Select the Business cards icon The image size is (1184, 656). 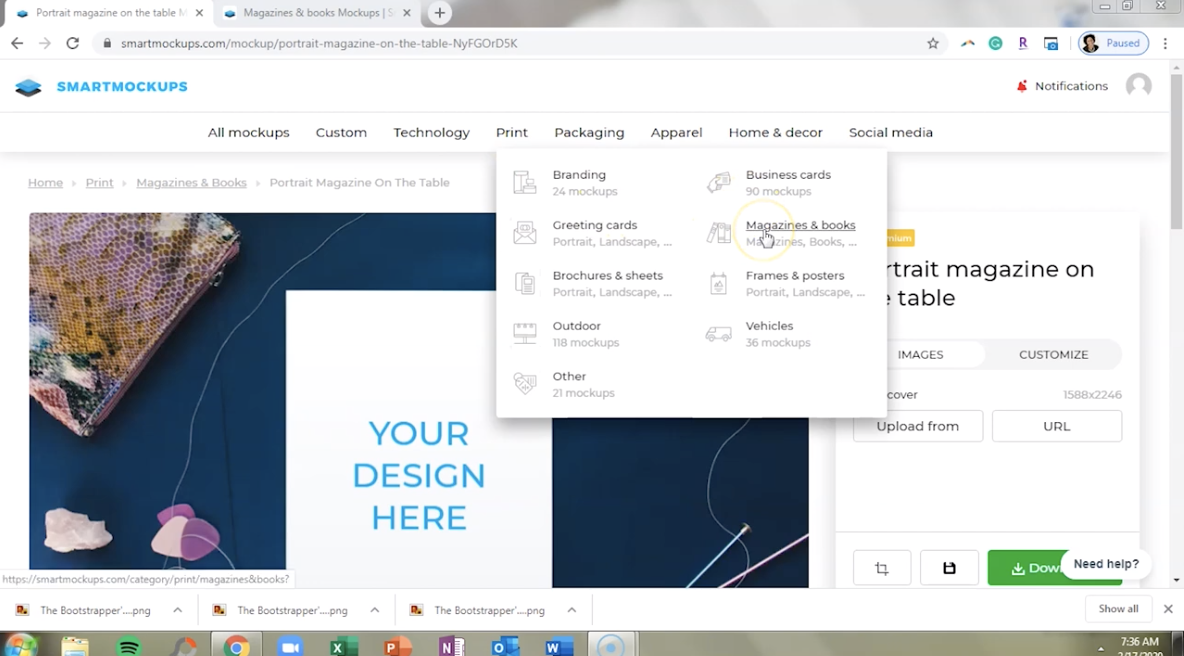[717, 182]
